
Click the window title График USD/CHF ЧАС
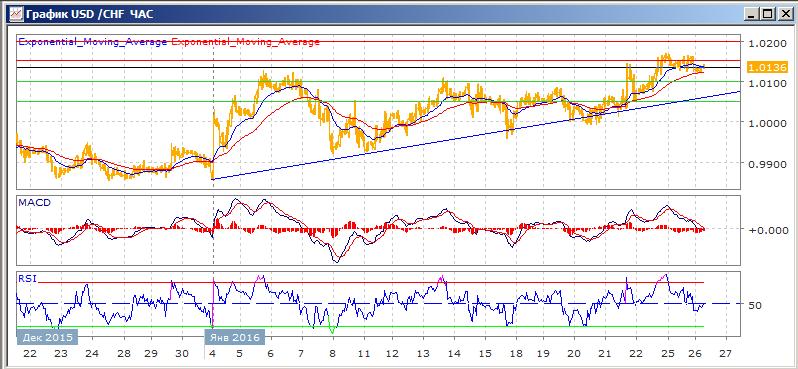(x=89, y=14)
